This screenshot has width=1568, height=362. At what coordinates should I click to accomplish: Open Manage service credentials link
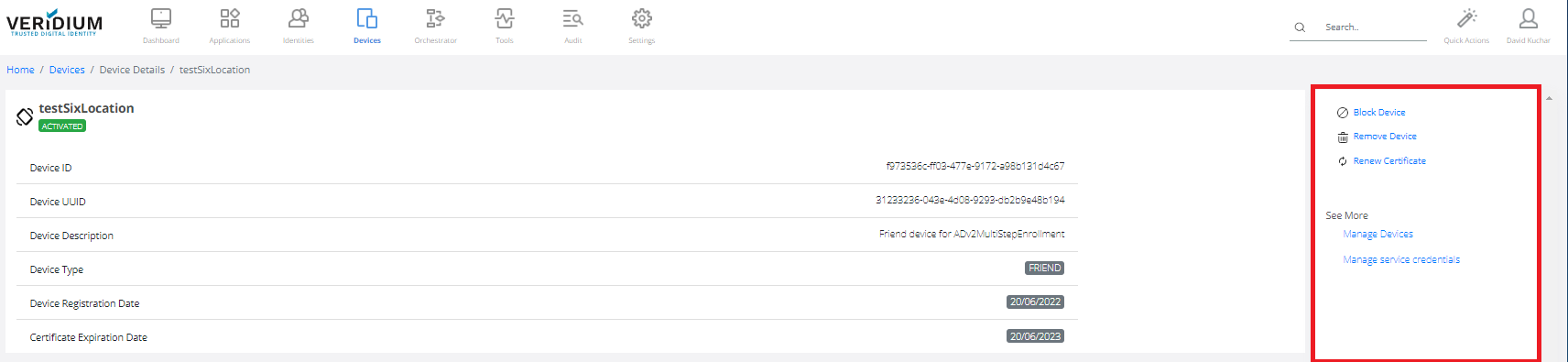pyautogui.click(x=1401, y=260)
